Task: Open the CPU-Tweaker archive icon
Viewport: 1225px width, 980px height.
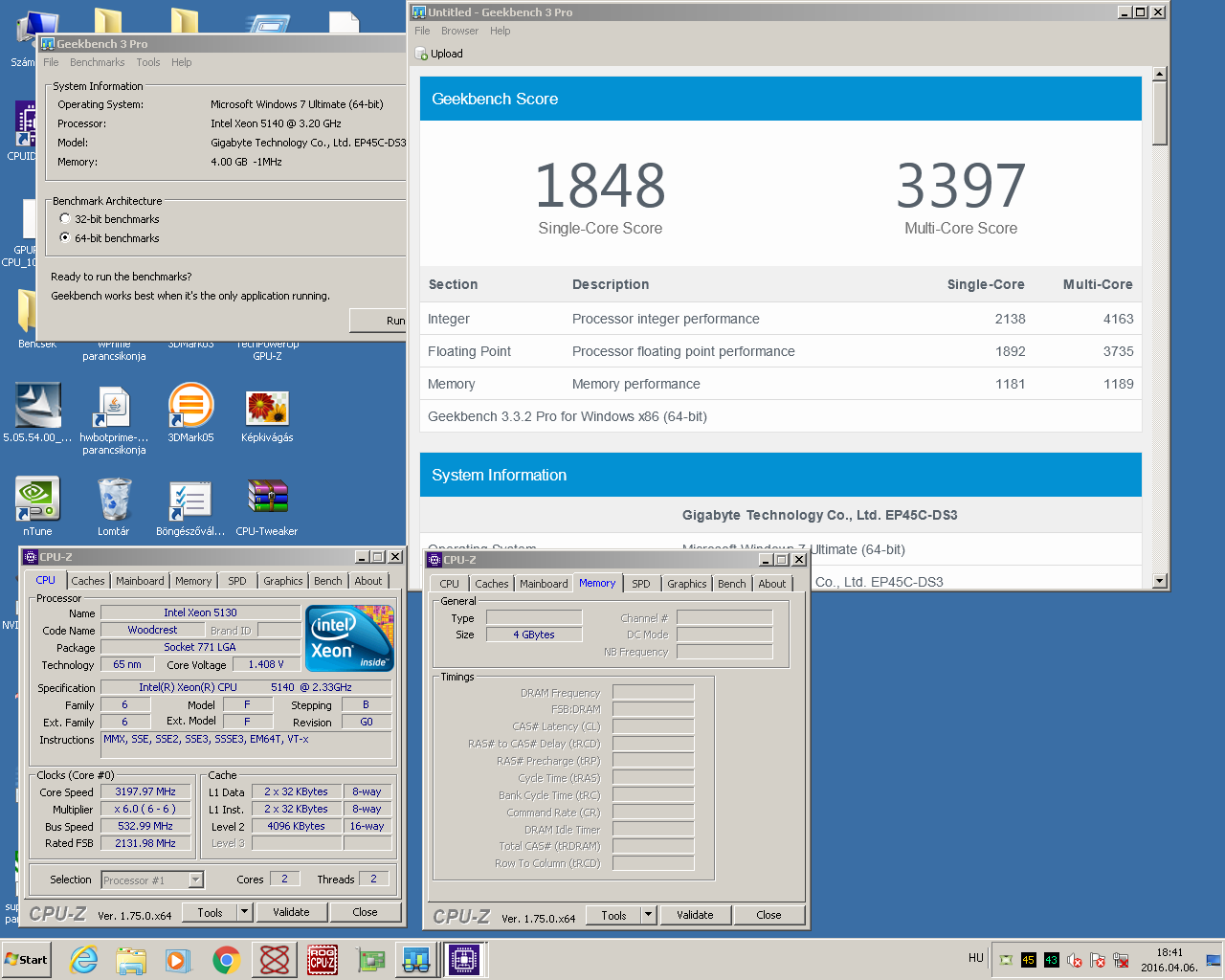Action: [x=267, y=507]
